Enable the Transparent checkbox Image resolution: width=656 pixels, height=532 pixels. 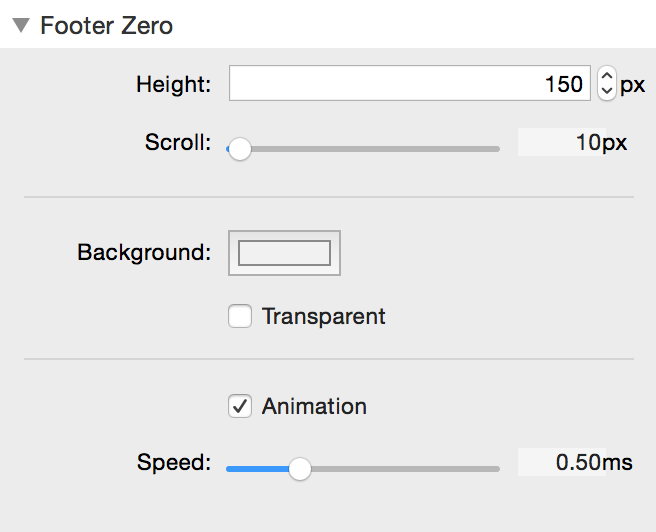pyautogui.click(x=240, y=317)
